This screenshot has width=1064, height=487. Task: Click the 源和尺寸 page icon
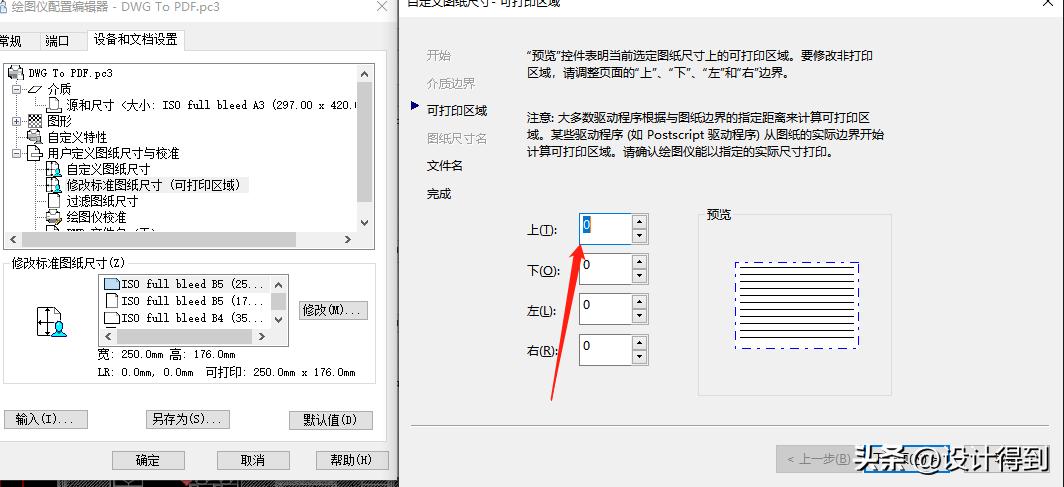click(x=54, y=105)
